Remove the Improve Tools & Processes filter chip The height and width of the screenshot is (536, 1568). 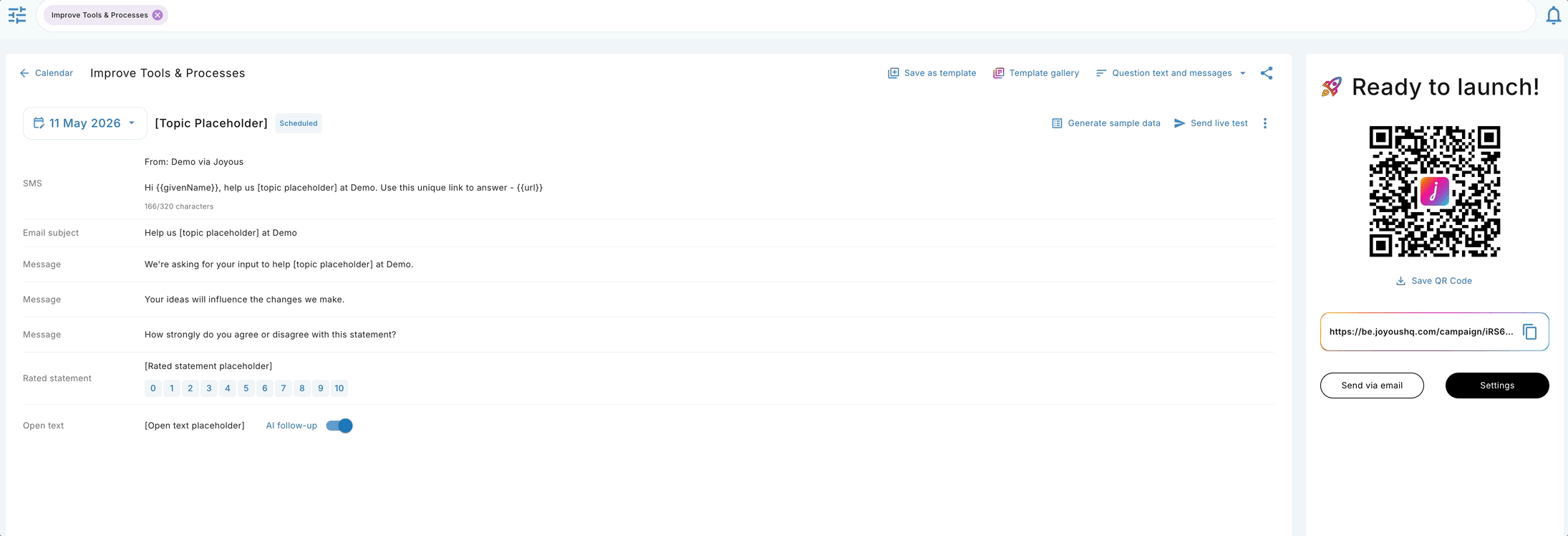pyautogui.click(x=158, y=15)
